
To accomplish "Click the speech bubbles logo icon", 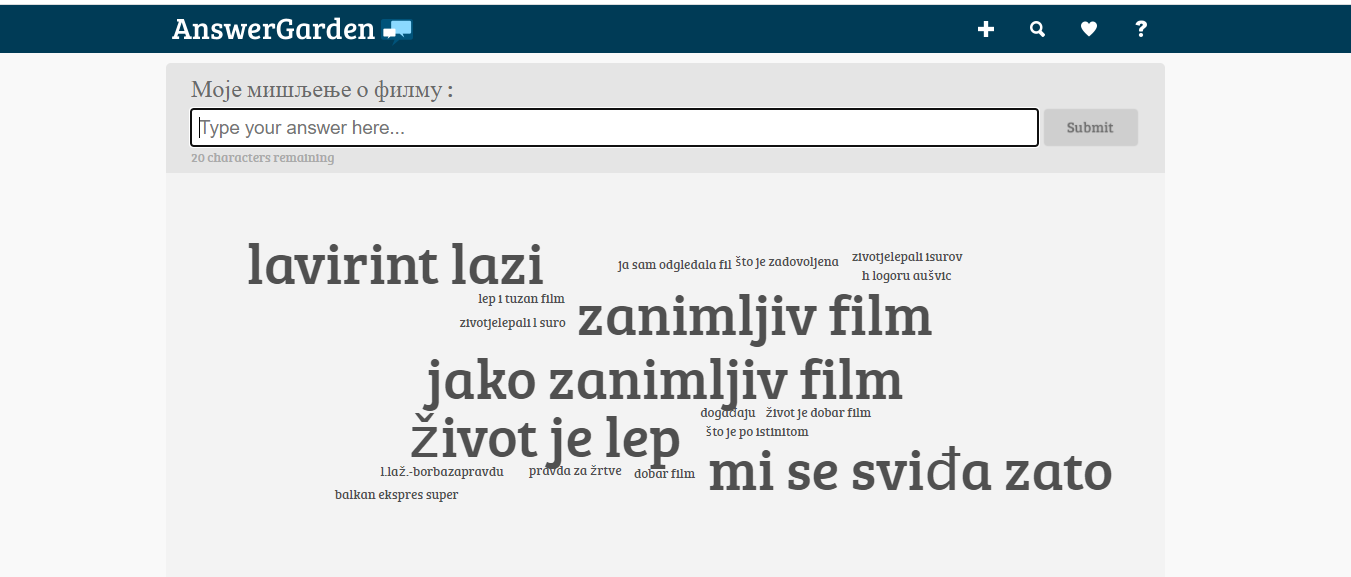I will click(397, 30).
